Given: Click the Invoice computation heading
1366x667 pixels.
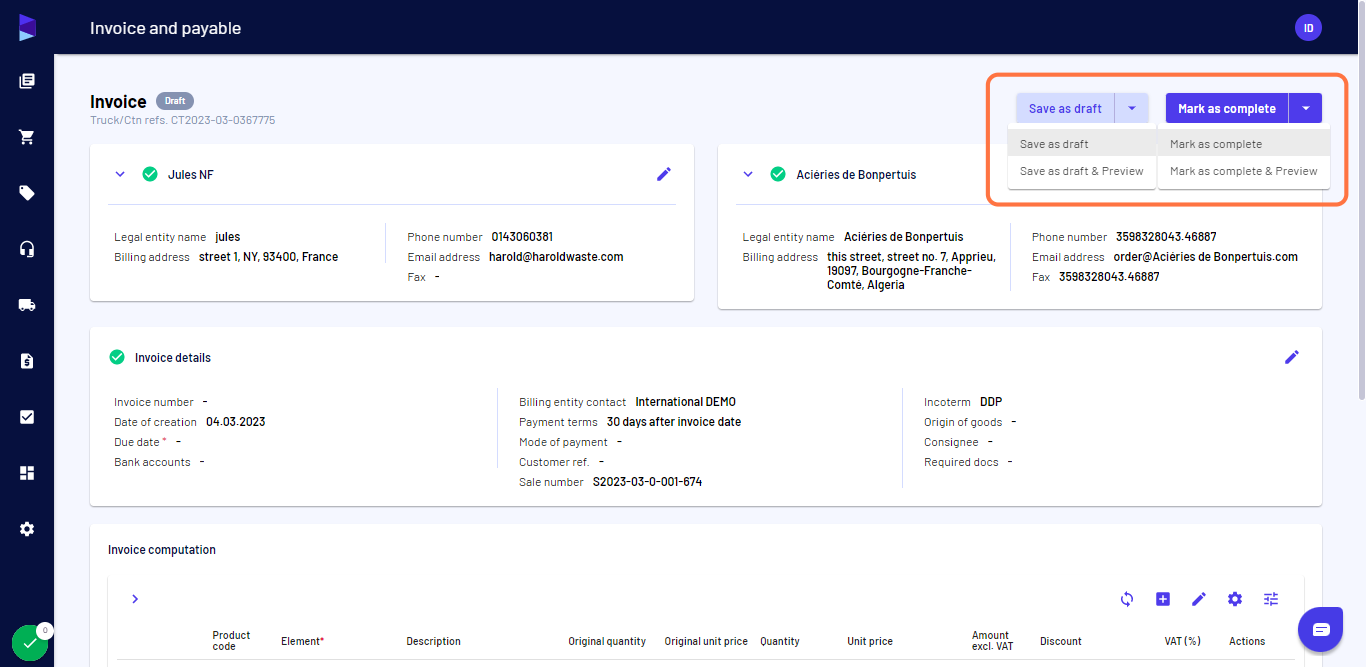Looking at the screenshot, I should (162, 550).
